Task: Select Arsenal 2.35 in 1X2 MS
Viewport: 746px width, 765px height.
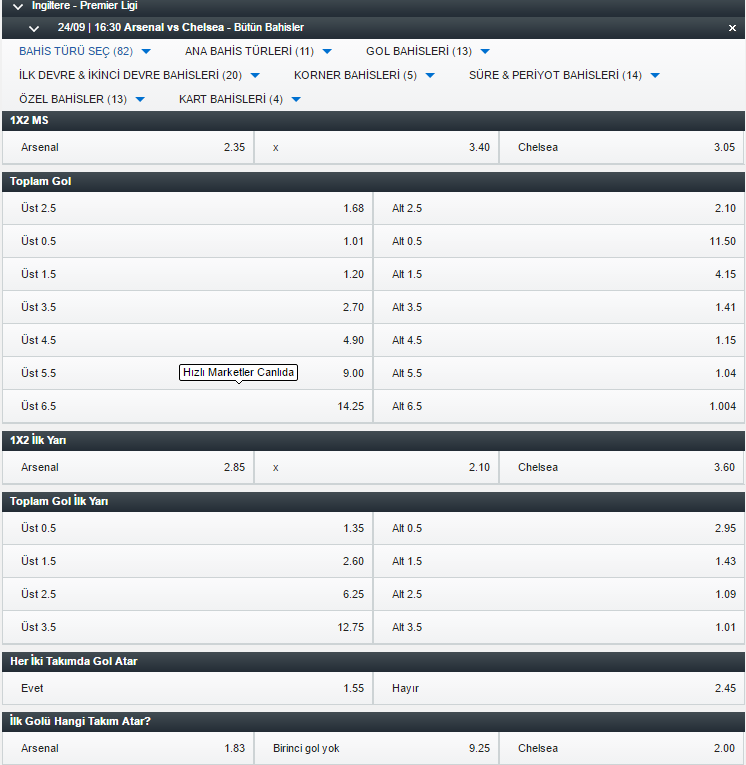Action: point(128,147)
